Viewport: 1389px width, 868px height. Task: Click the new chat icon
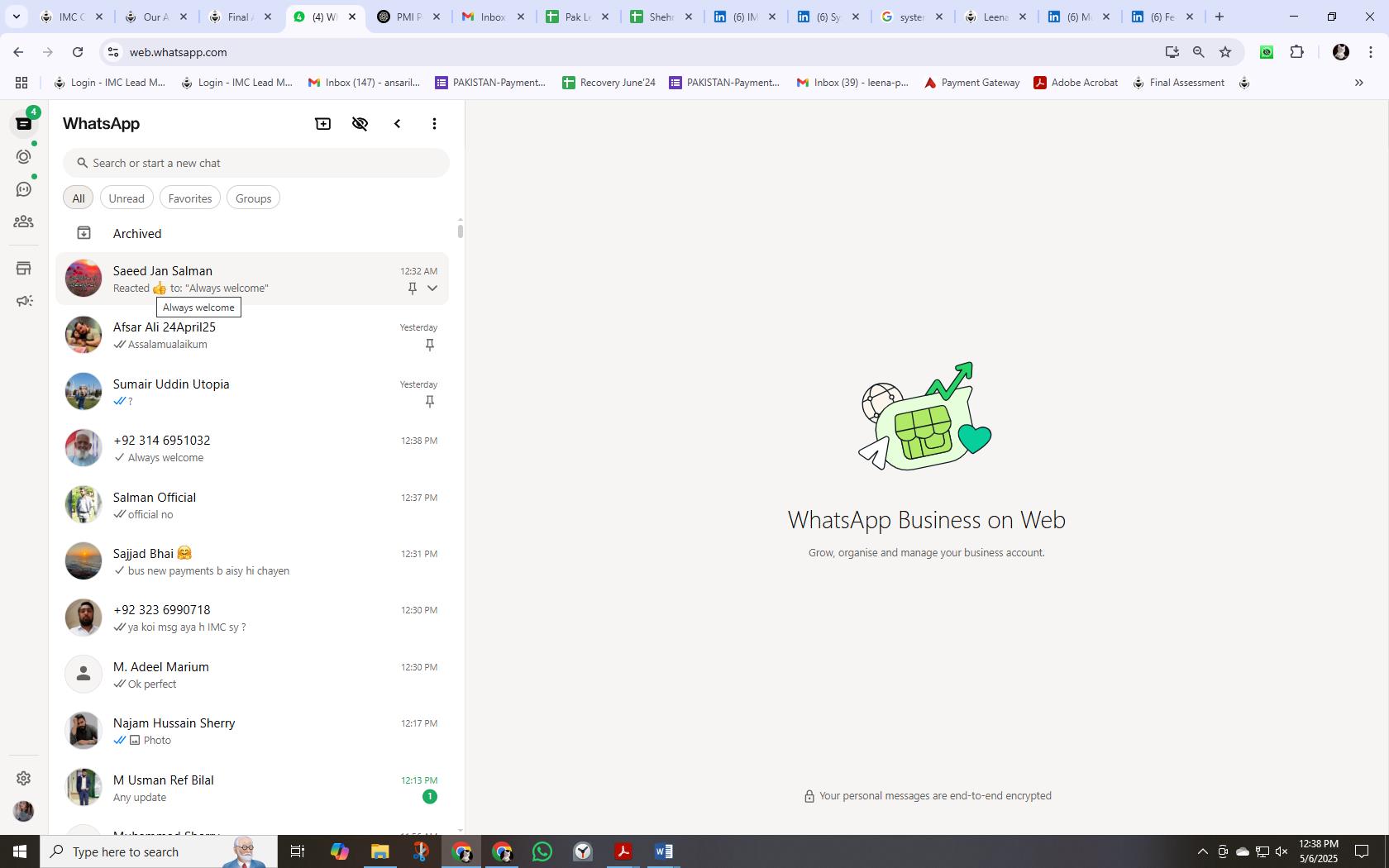pyautogui.click(x=323, y=123)
